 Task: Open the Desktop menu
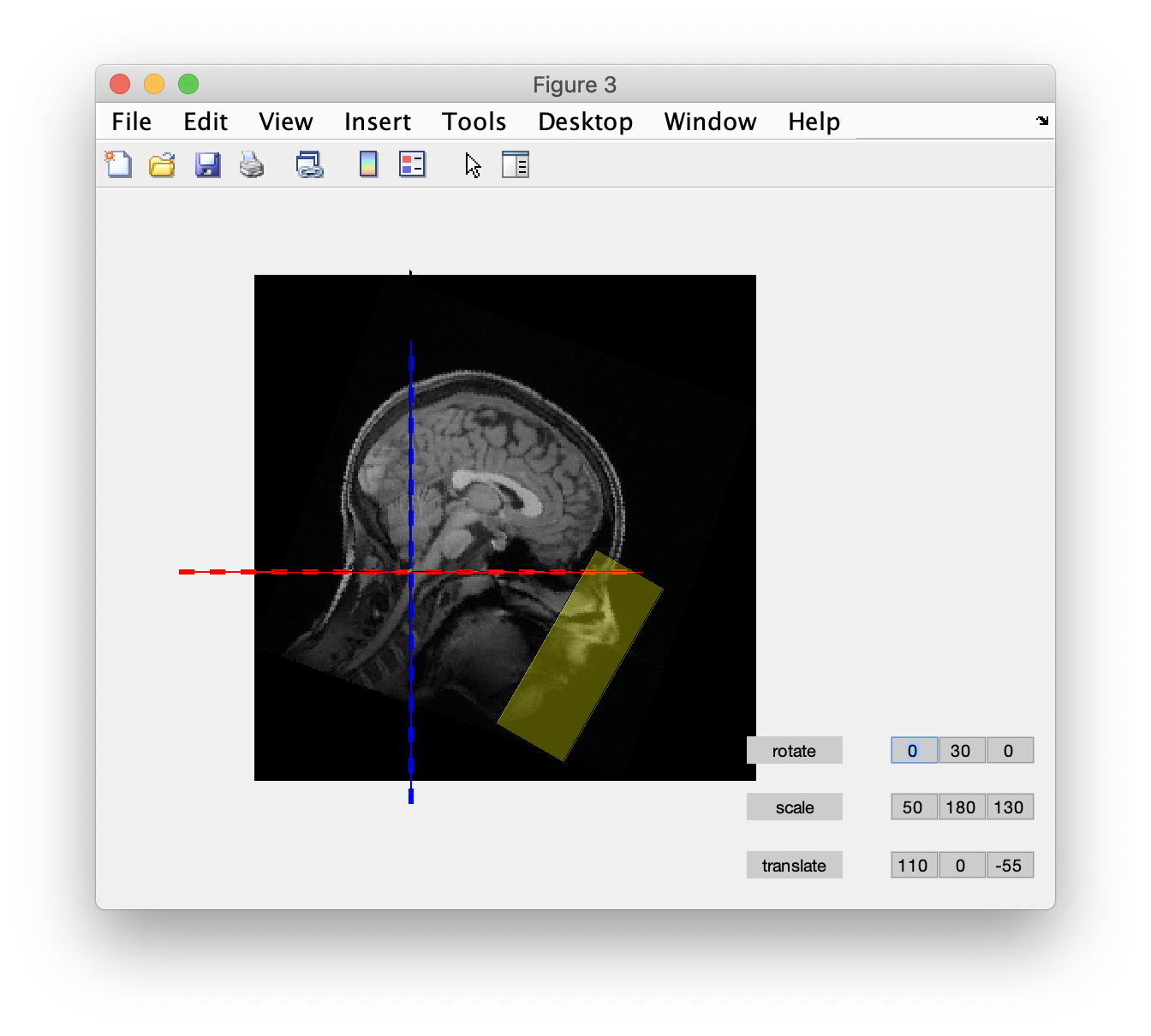click(586, 122)
